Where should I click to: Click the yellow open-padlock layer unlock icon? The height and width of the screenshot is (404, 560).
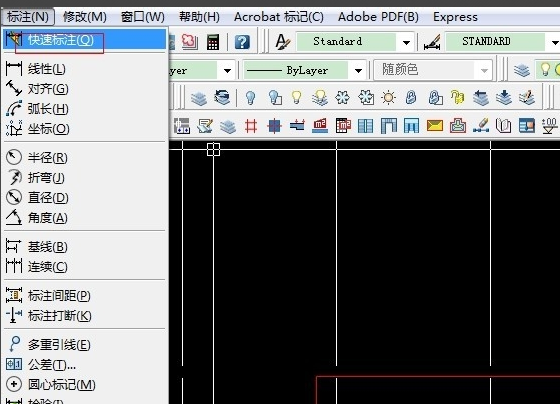[x=457, y=97]
